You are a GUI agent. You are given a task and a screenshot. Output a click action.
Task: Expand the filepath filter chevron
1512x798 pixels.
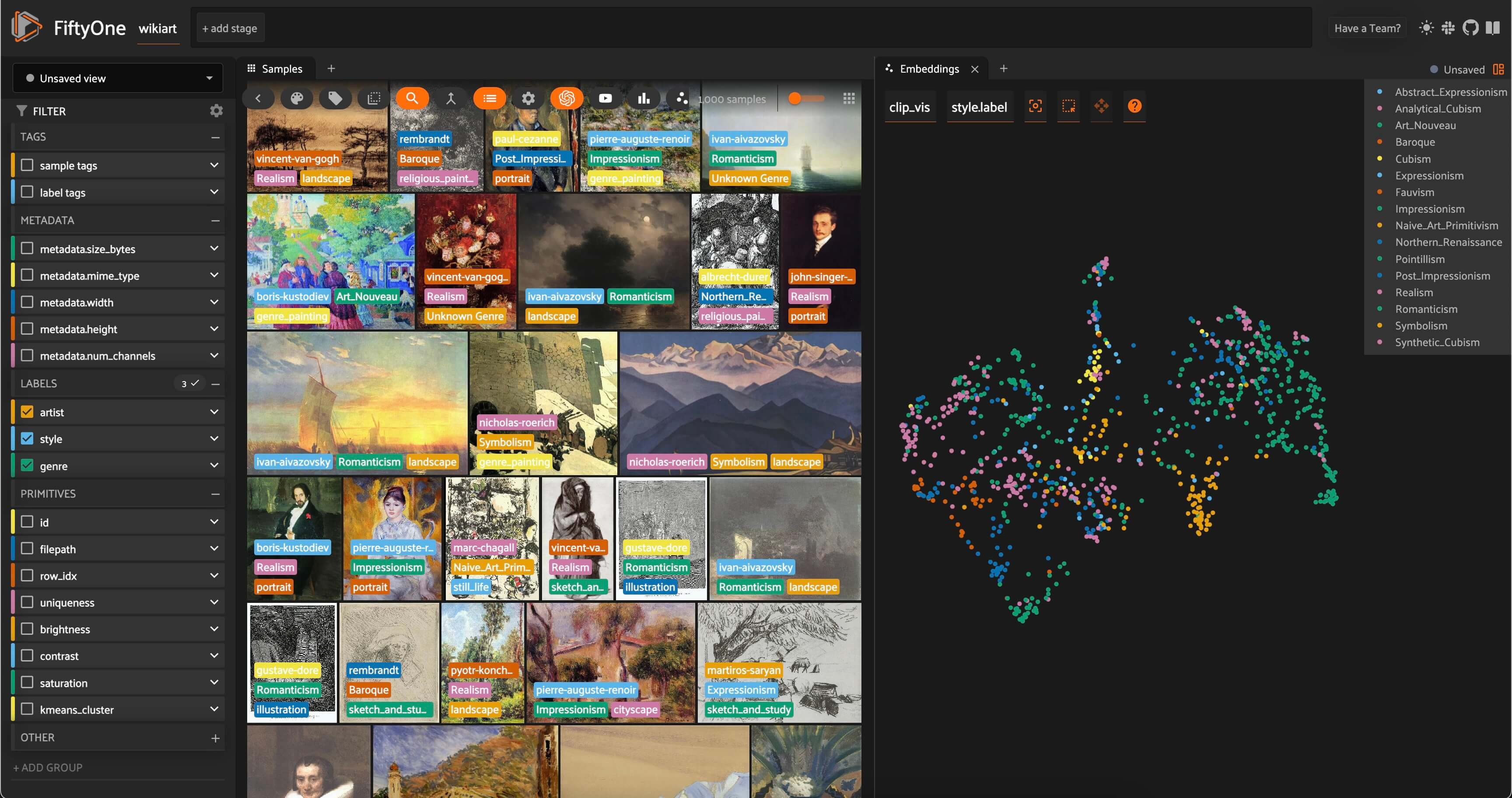click(x=214, y=549)
